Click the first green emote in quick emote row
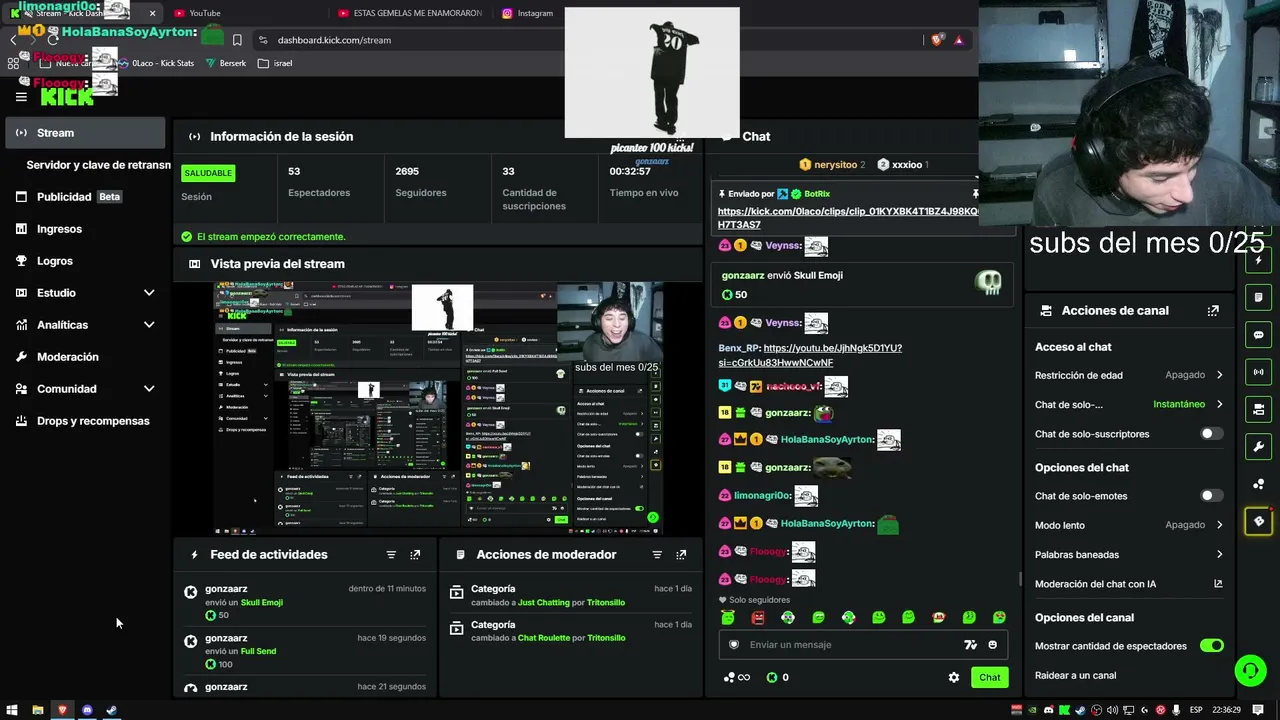The height and width of the screenshot is (720, 1280). (x=728, y=618)
